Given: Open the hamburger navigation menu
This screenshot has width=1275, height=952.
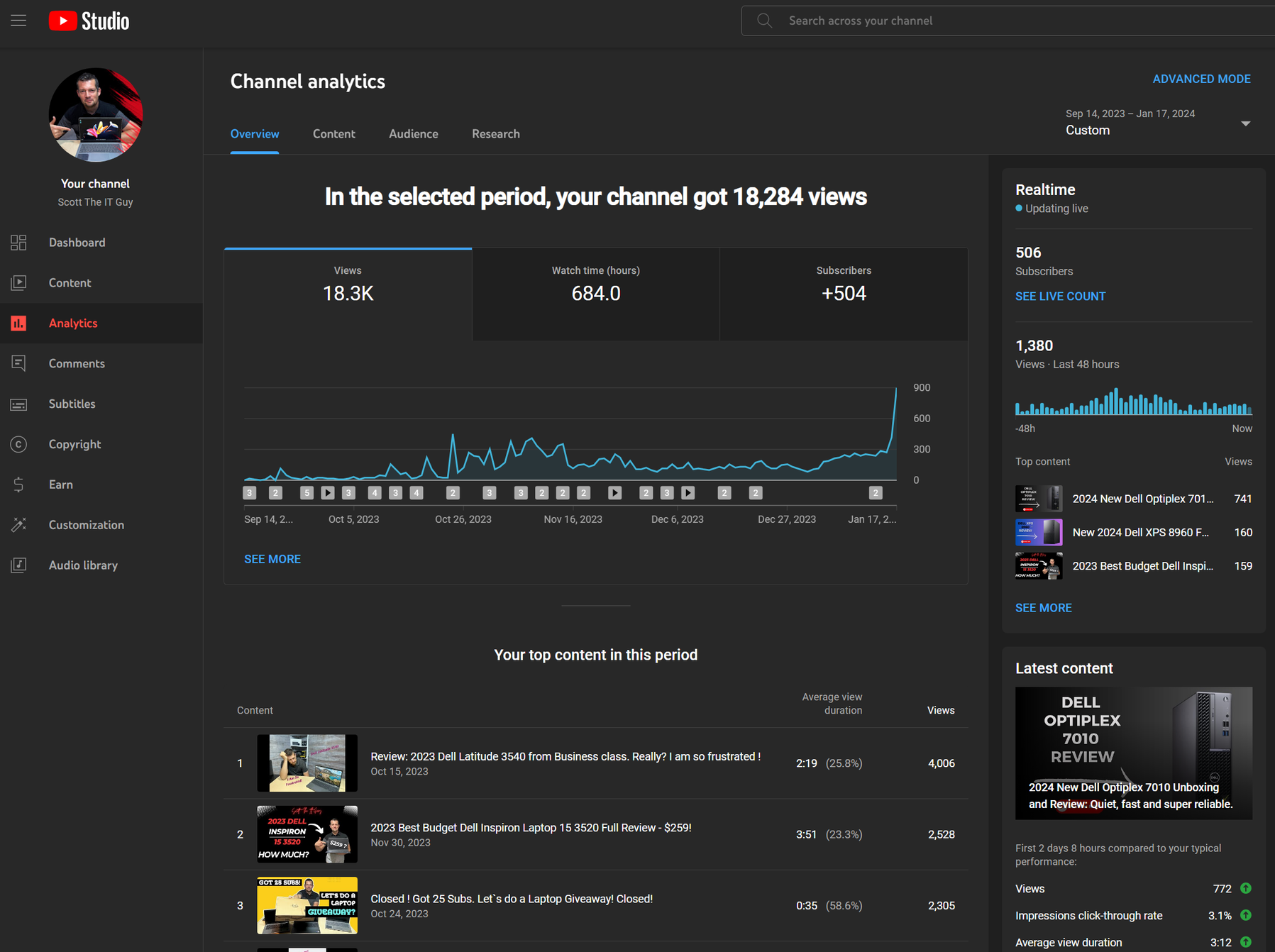Looking at the screenshot, I should coord(18,21).
